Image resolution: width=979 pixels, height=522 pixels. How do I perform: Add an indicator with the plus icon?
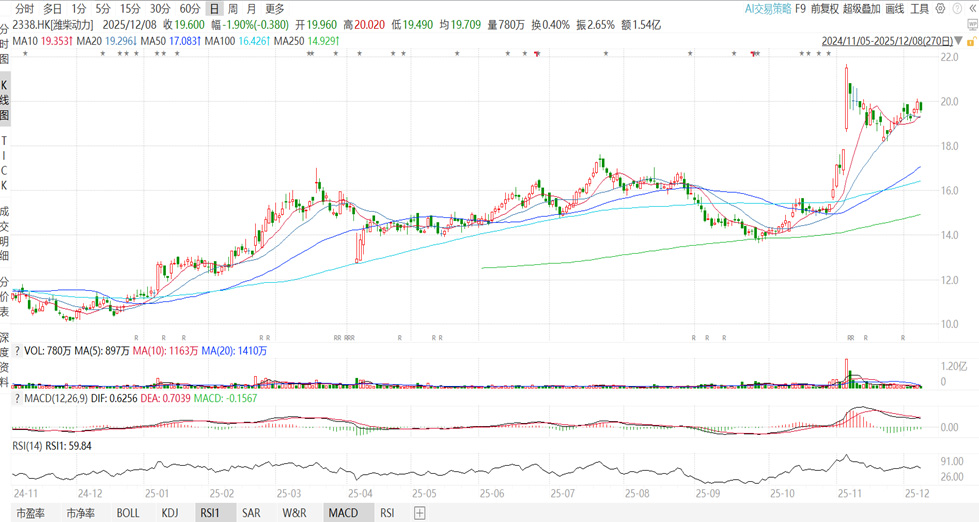420,513
